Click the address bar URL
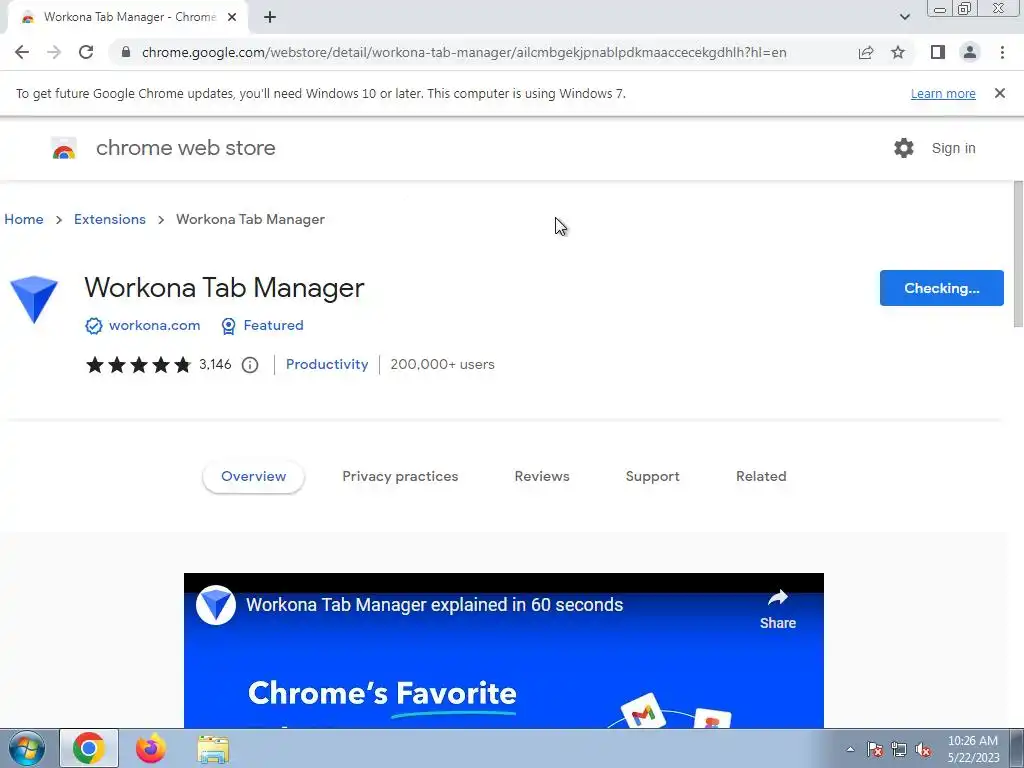The width and height of the screenshot is (1024, 768). click(464, 52)
